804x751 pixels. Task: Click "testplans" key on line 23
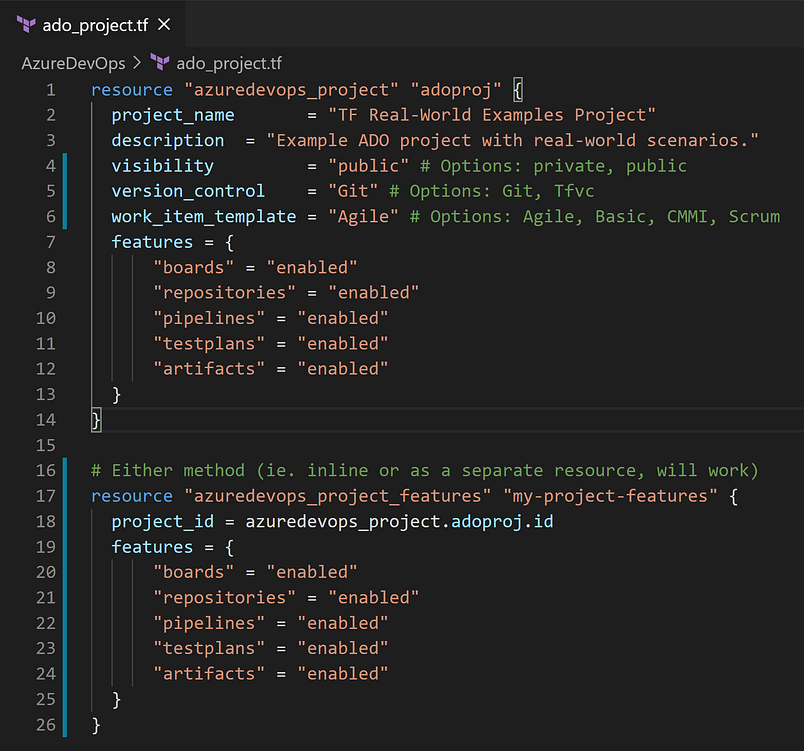[209, 648]
